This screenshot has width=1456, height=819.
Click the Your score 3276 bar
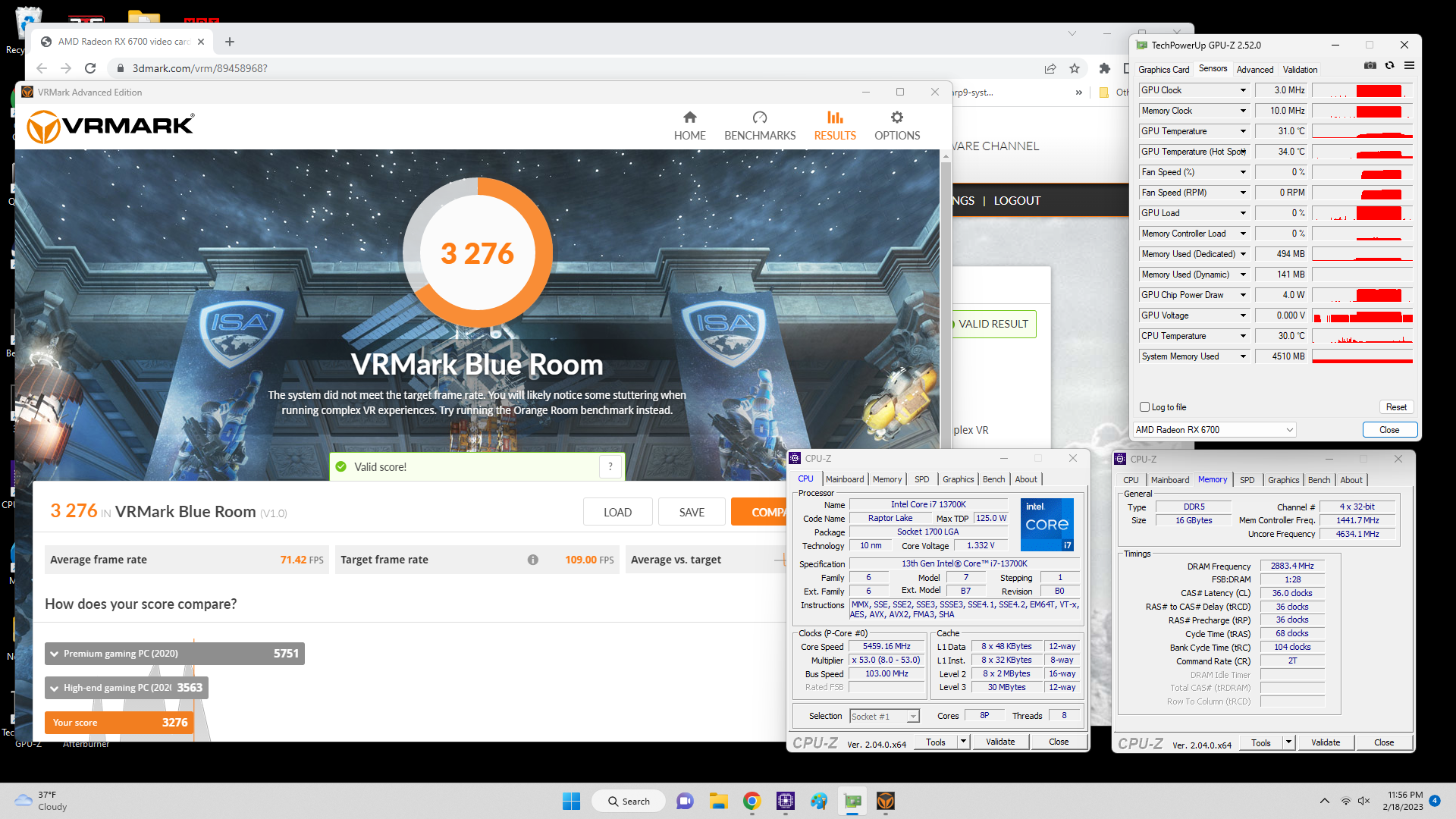pyautogui.click(x=119, y=723)
